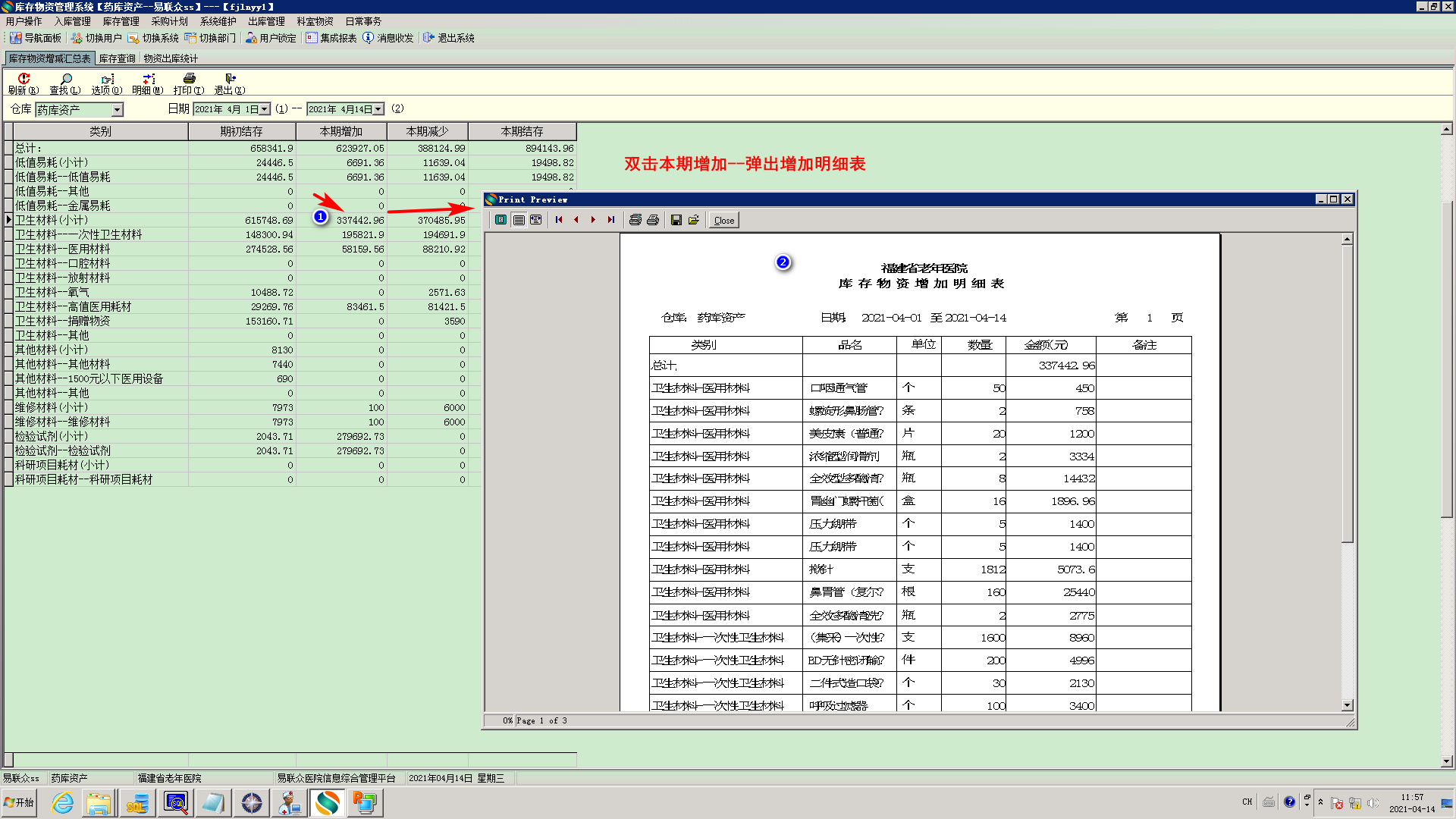Click the 刷新 refresh icon

point(24,79)
